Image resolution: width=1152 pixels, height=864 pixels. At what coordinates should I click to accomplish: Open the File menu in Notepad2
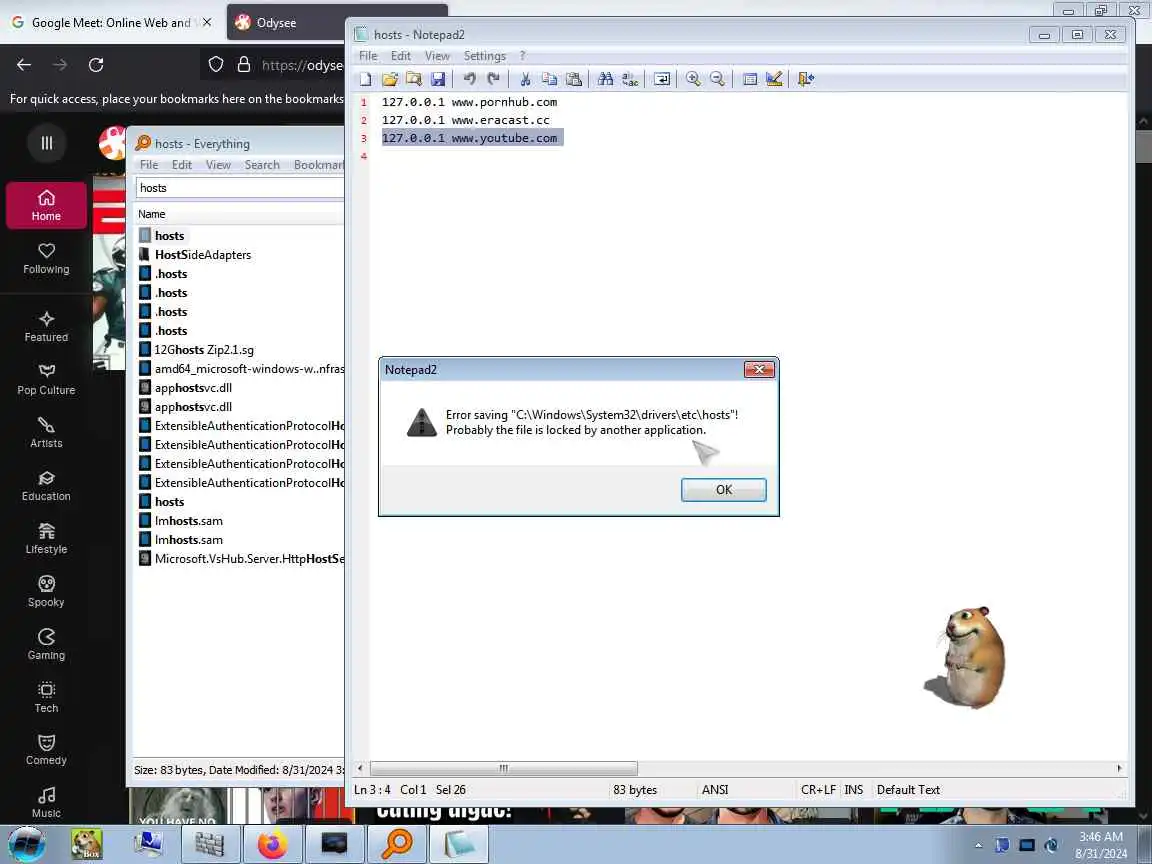point(368,56)
